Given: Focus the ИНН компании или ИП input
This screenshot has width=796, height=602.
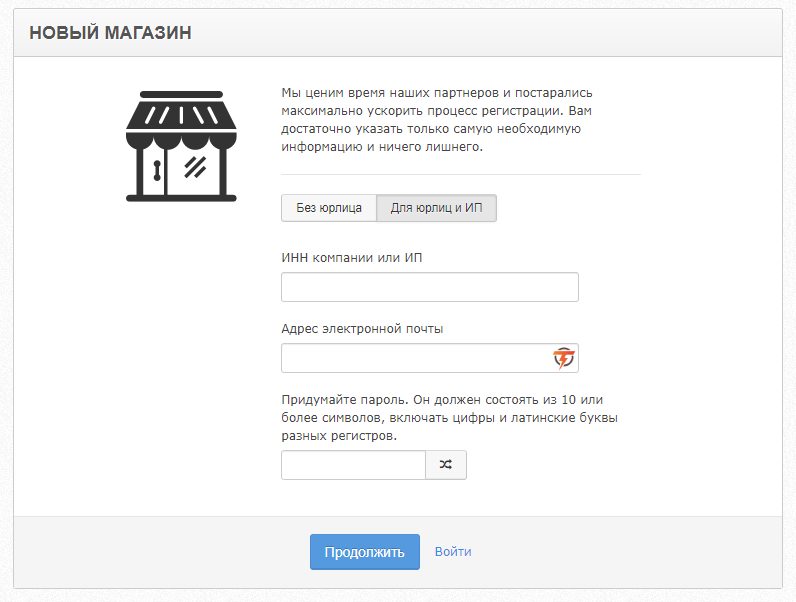Looking at the screenshot, I should coord(430,287).
